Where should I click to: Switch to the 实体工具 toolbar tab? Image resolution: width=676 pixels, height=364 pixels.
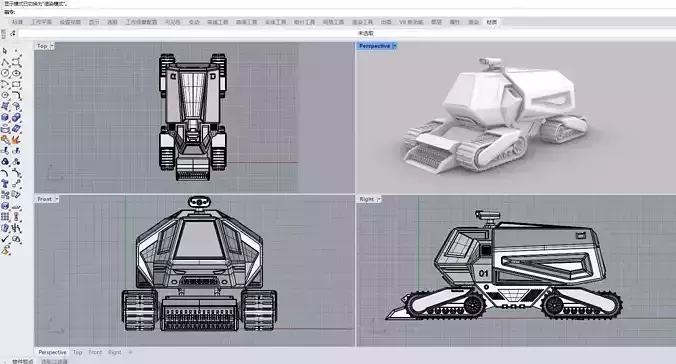pyautogui.click(x=275, y=22)
